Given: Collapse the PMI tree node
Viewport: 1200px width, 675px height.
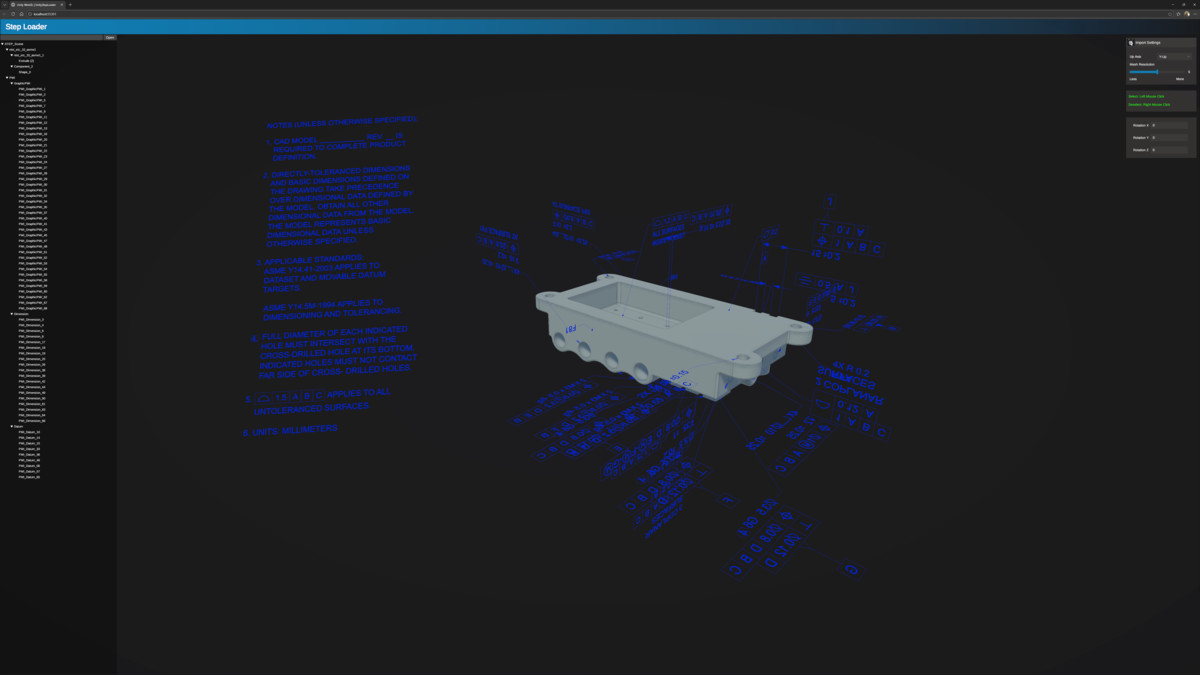Looking at the screenshot, I should click(x=7, y=77).
